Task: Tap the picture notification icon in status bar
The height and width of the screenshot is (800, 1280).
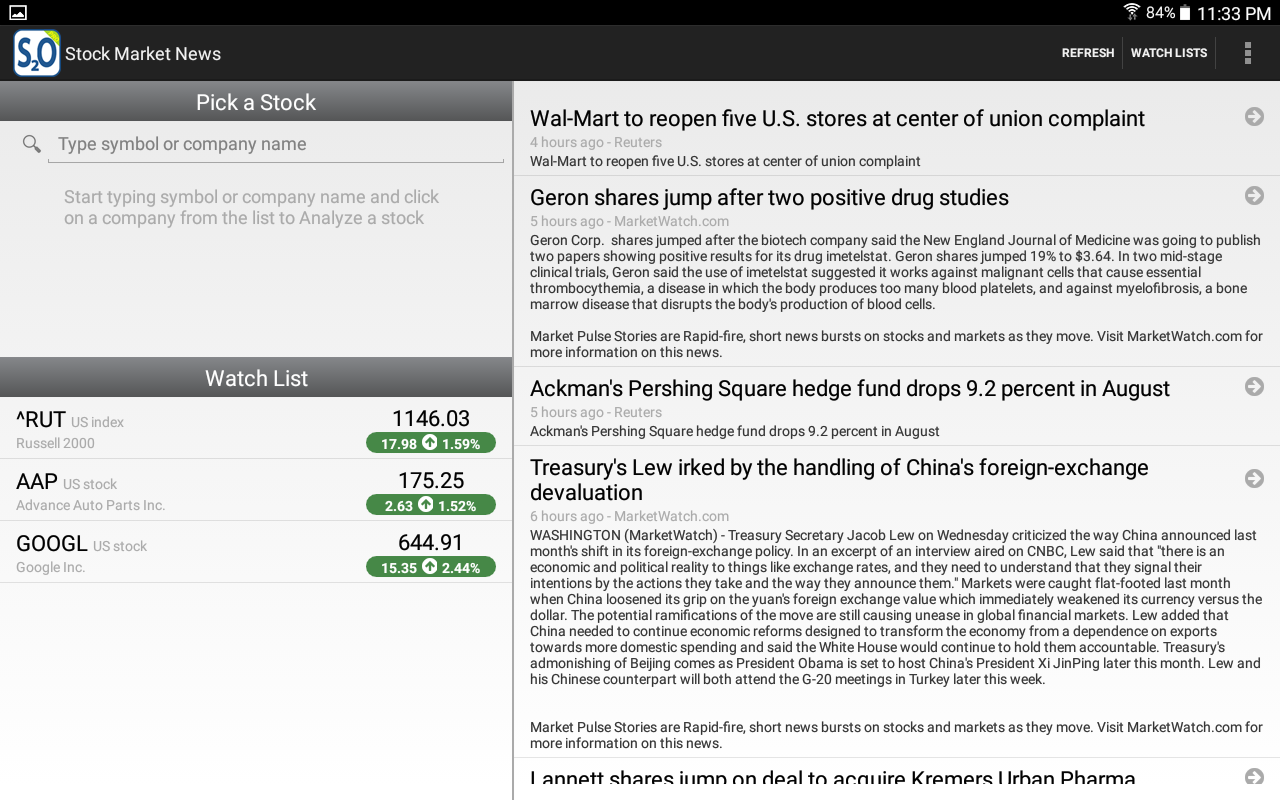Action: (18, 12)
